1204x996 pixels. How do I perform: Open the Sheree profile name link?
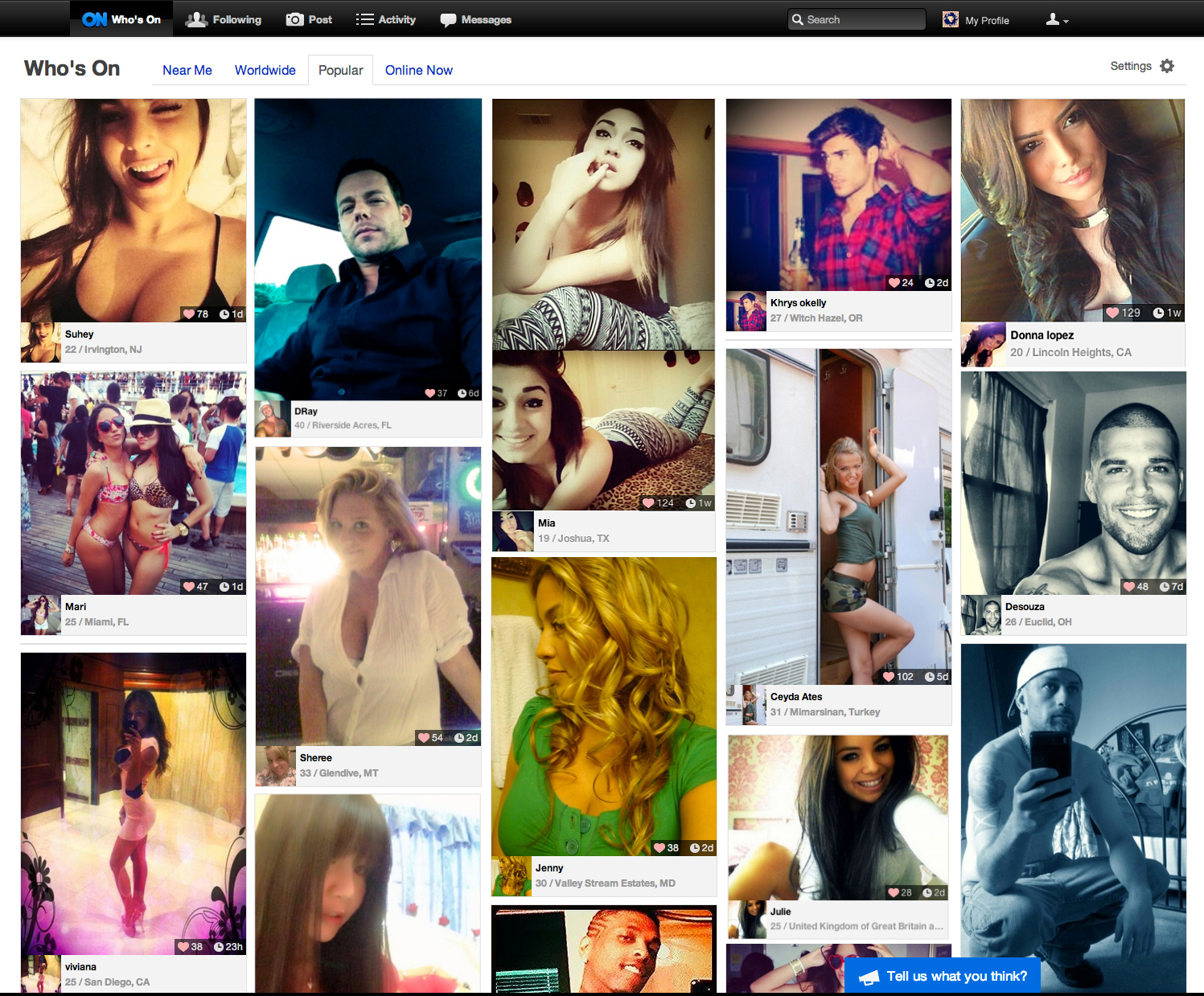pyautogui.click(x=316, y=758)
